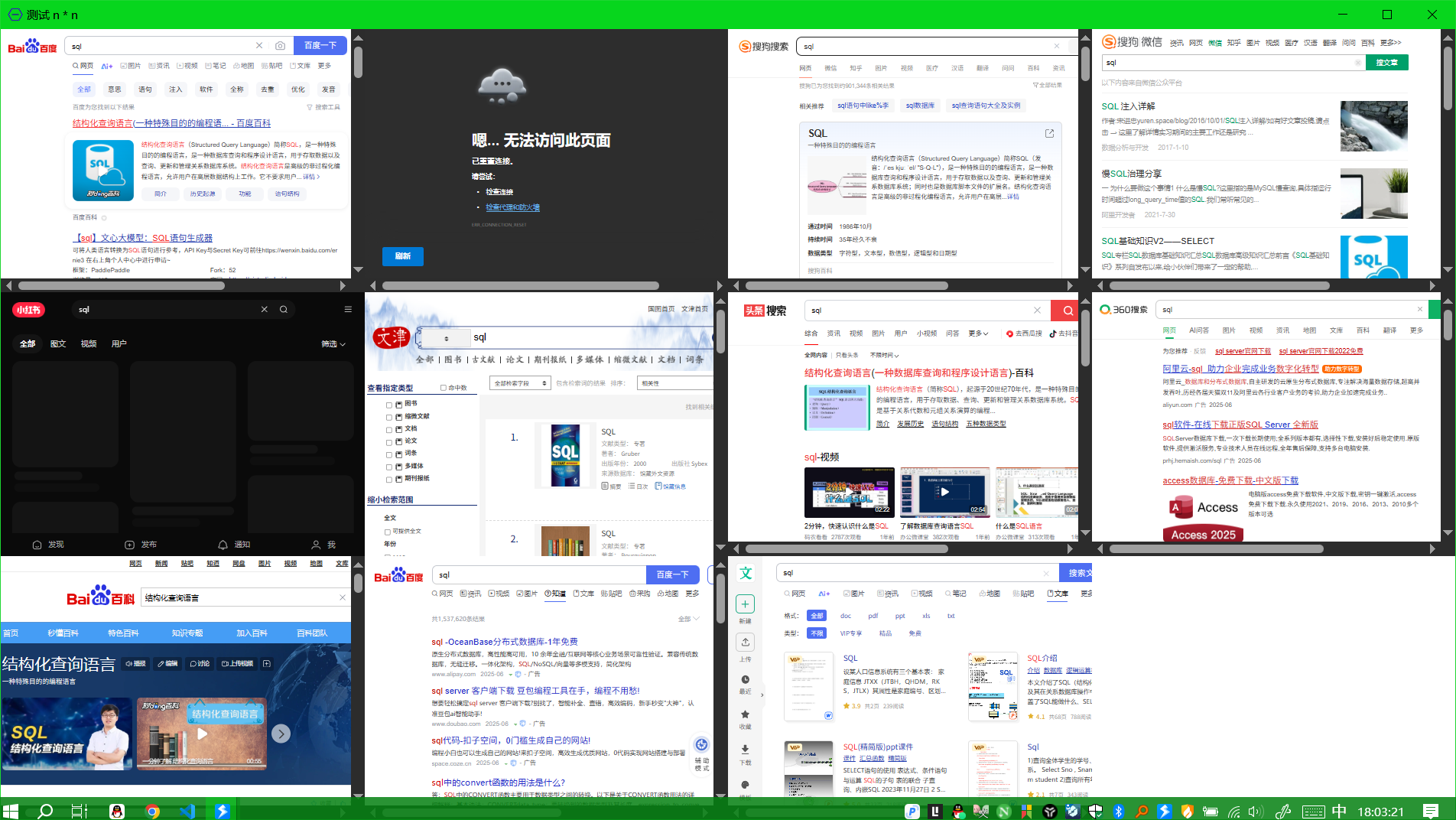1456x820 pixels.
Task: Click the green 搜文章 button in Sogou WeChat
Action: [1386, 63]
